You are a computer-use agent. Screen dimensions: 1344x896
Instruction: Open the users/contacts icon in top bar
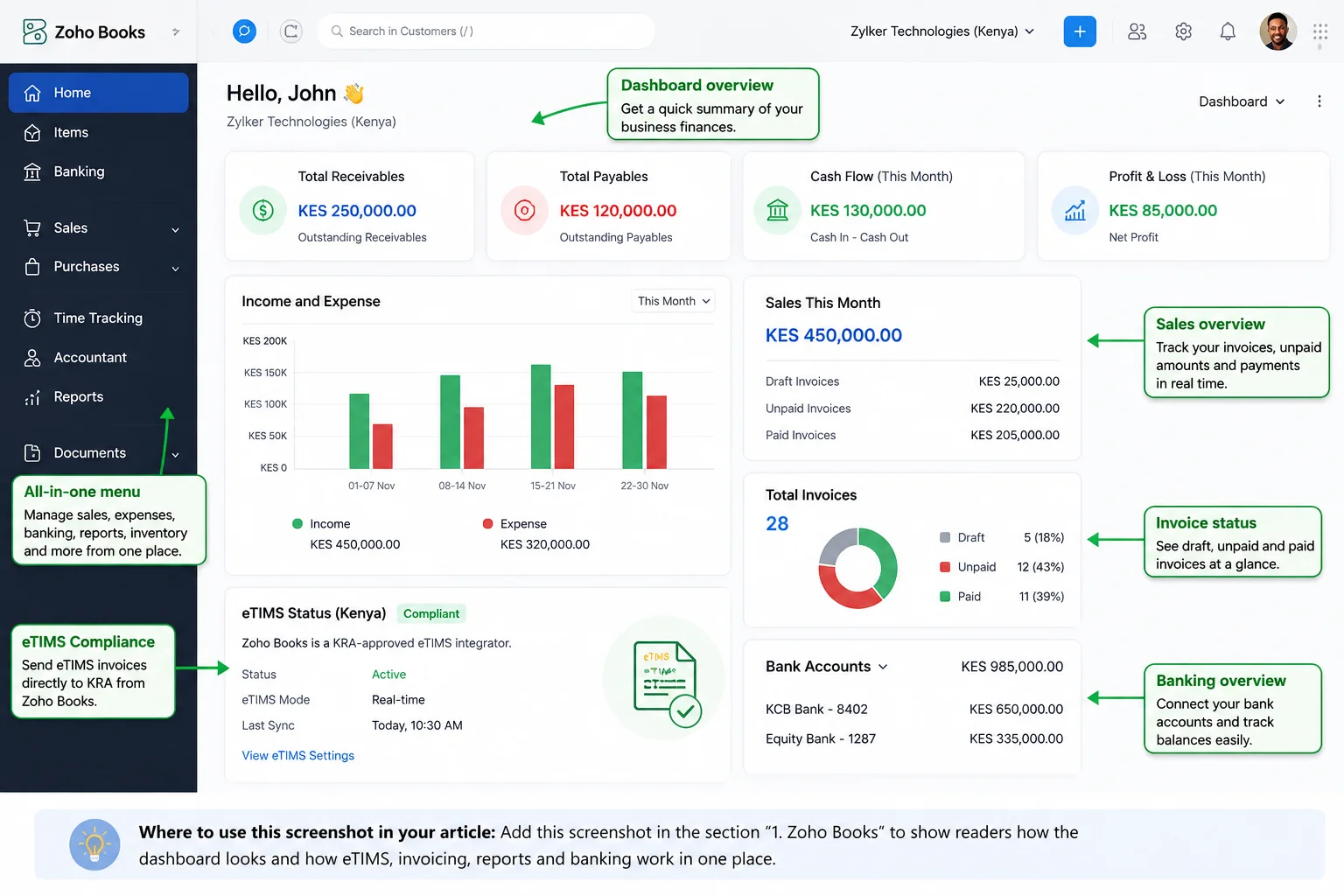click(x=1137, y=31)
